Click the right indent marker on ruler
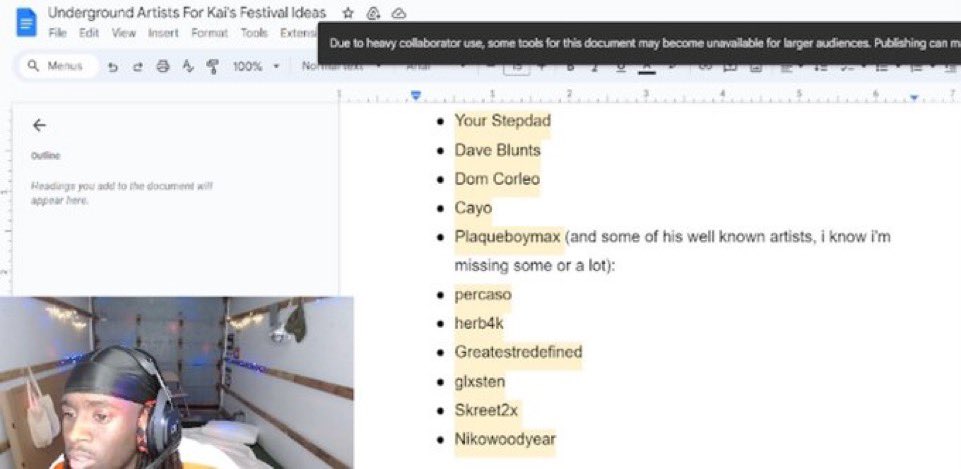Image resolution: width=961 pixels, height=469 pixels. coord(914,97)
